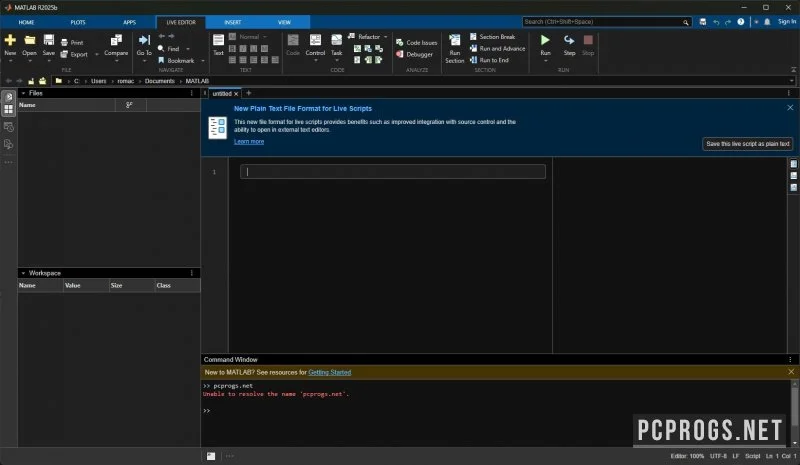Open the Save dropdown arrow

[x=48, y=61]
